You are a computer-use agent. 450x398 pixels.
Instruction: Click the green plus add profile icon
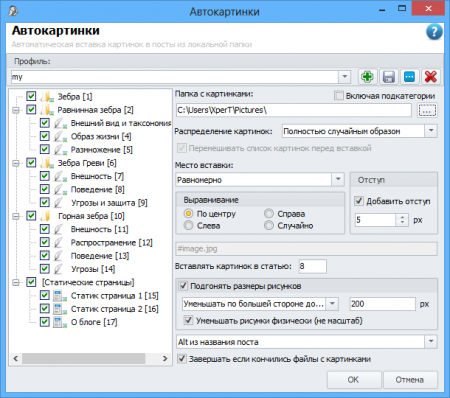pyautogui.click(x=367, y=77)
